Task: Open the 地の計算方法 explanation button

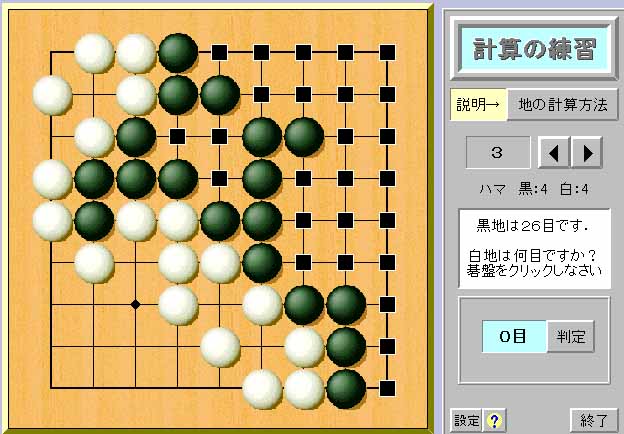Action: click(563, 105)
